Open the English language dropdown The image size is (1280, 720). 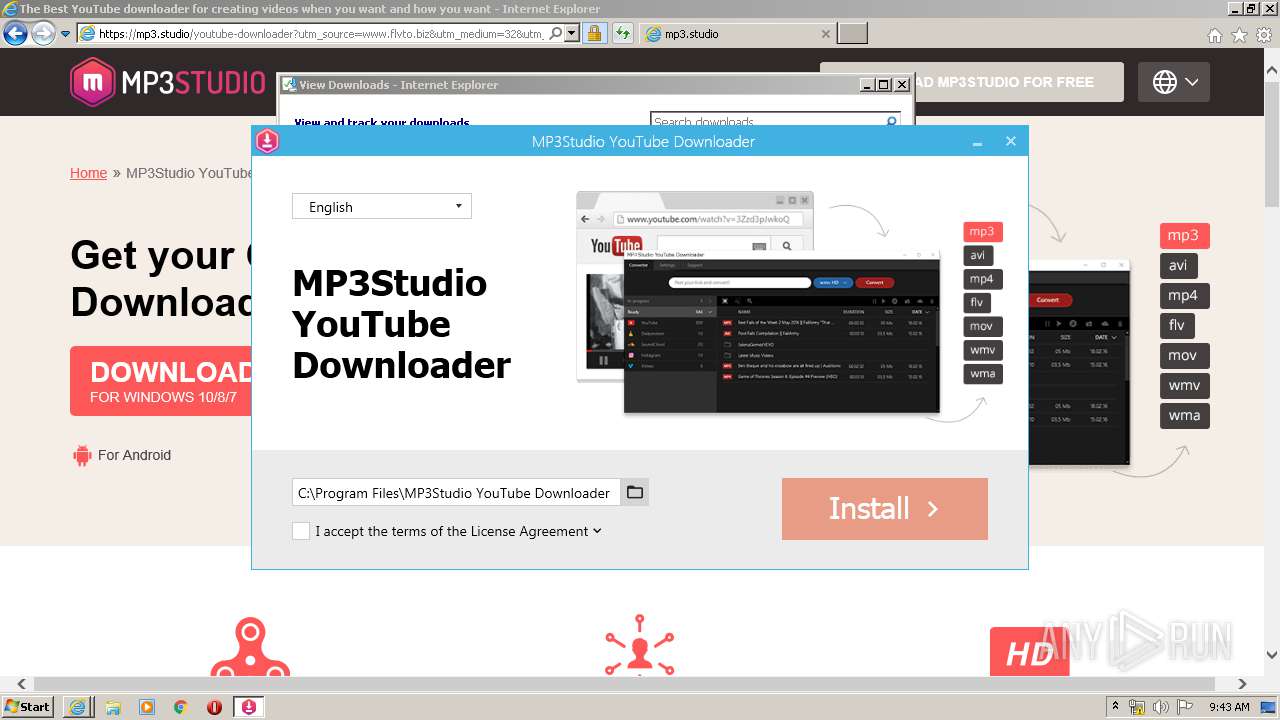point(381,206)
